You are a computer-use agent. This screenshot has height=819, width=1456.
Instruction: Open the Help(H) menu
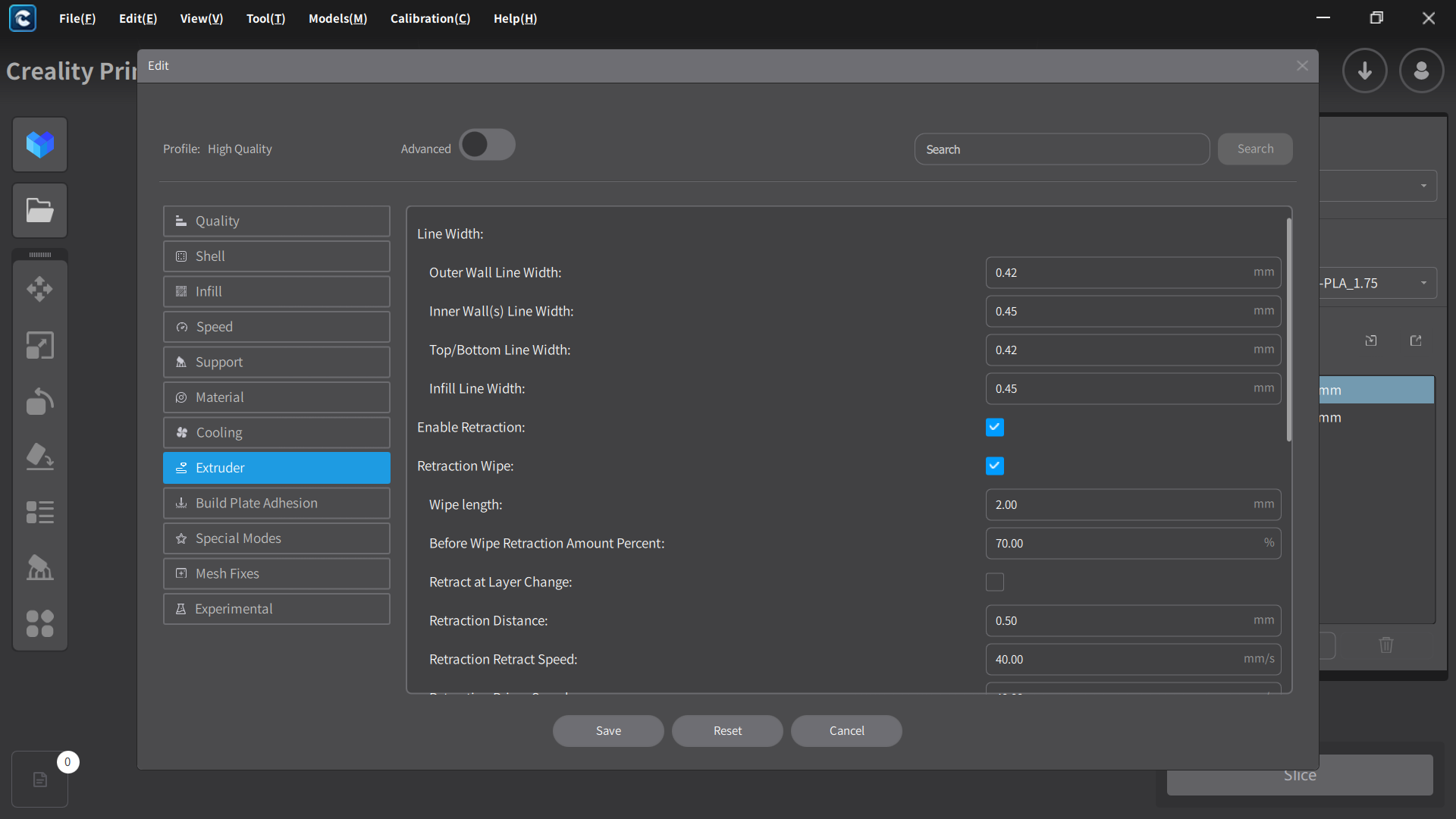coord(516,18)
